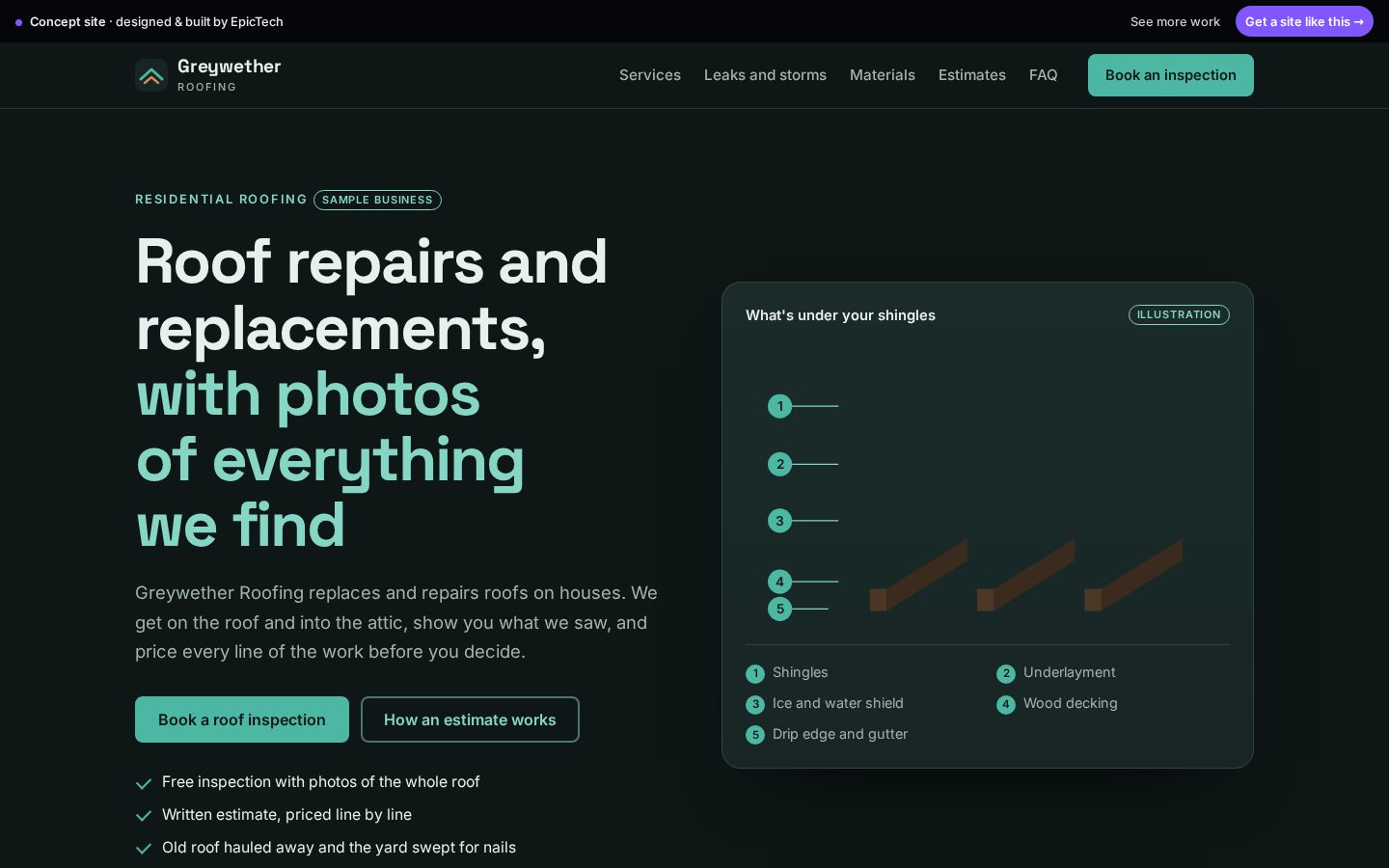Click the checkmark beside Written estimate line
The image size is (1389, 868).
tap(144, 816)
